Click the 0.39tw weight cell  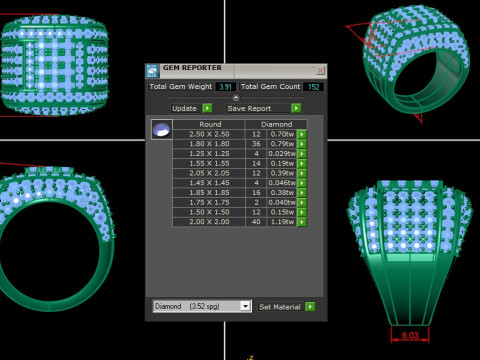coord(282,173)
